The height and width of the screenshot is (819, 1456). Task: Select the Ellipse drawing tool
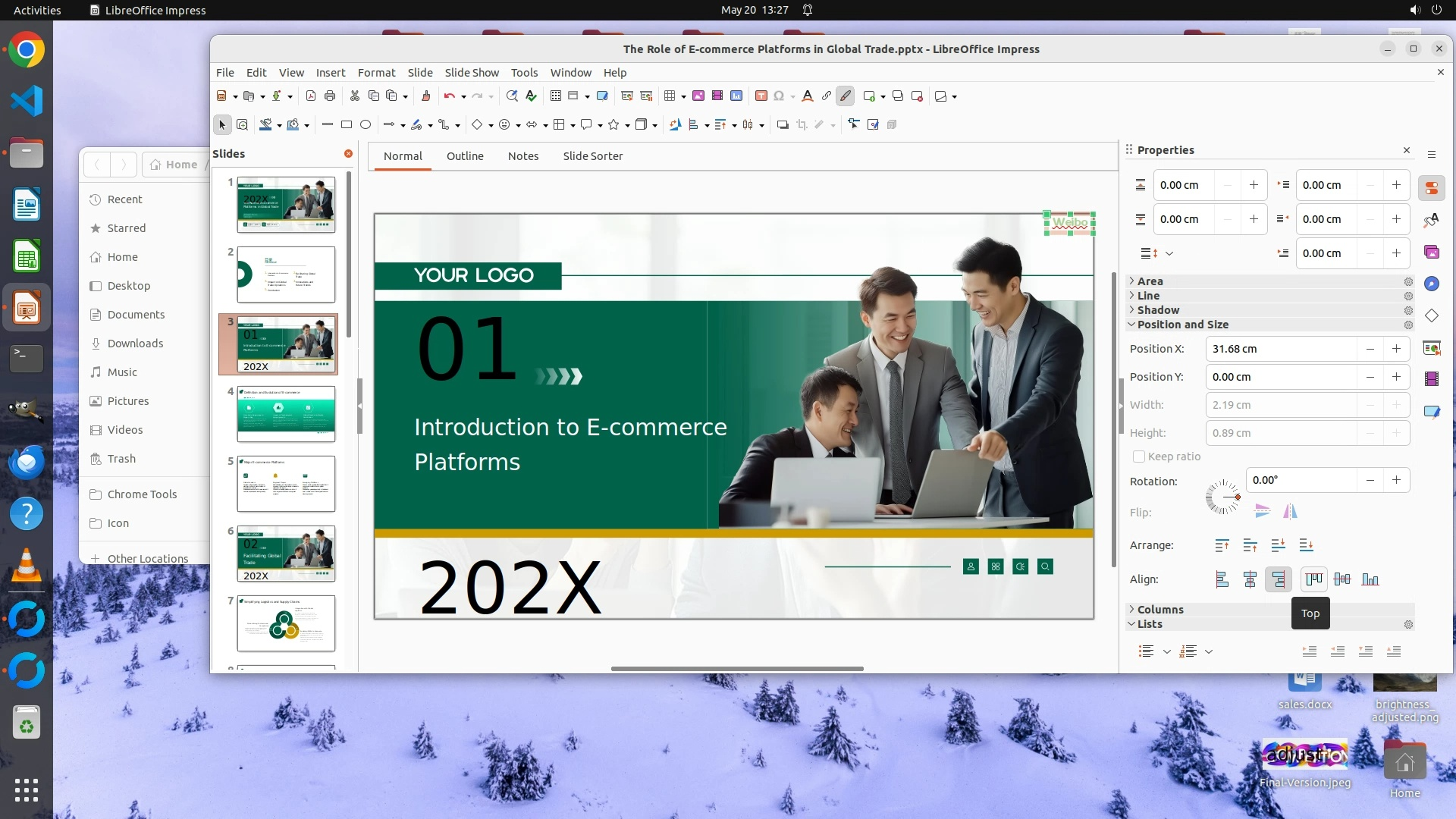366,124
